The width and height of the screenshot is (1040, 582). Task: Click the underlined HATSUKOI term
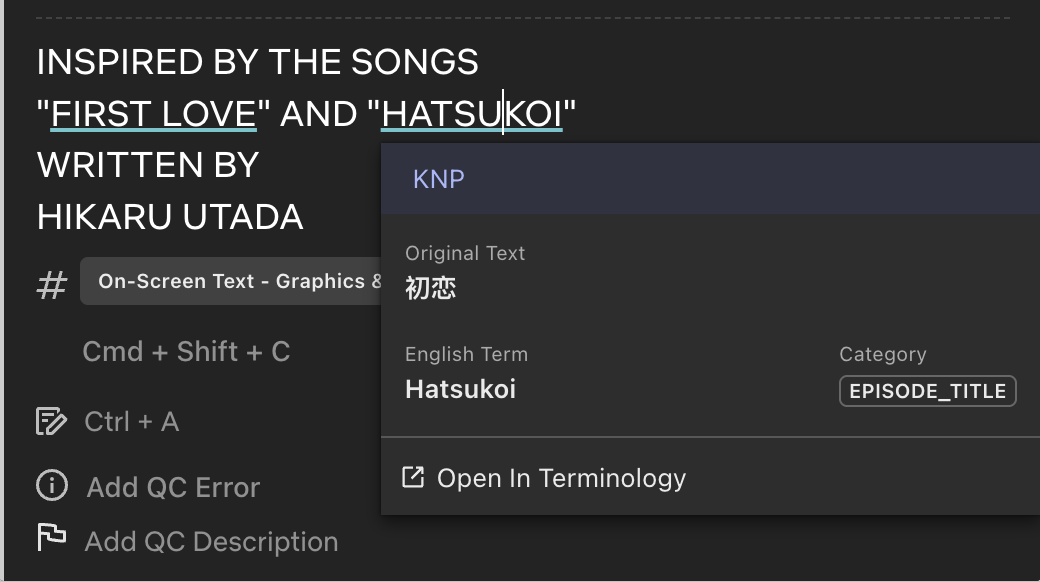[472, 114]
